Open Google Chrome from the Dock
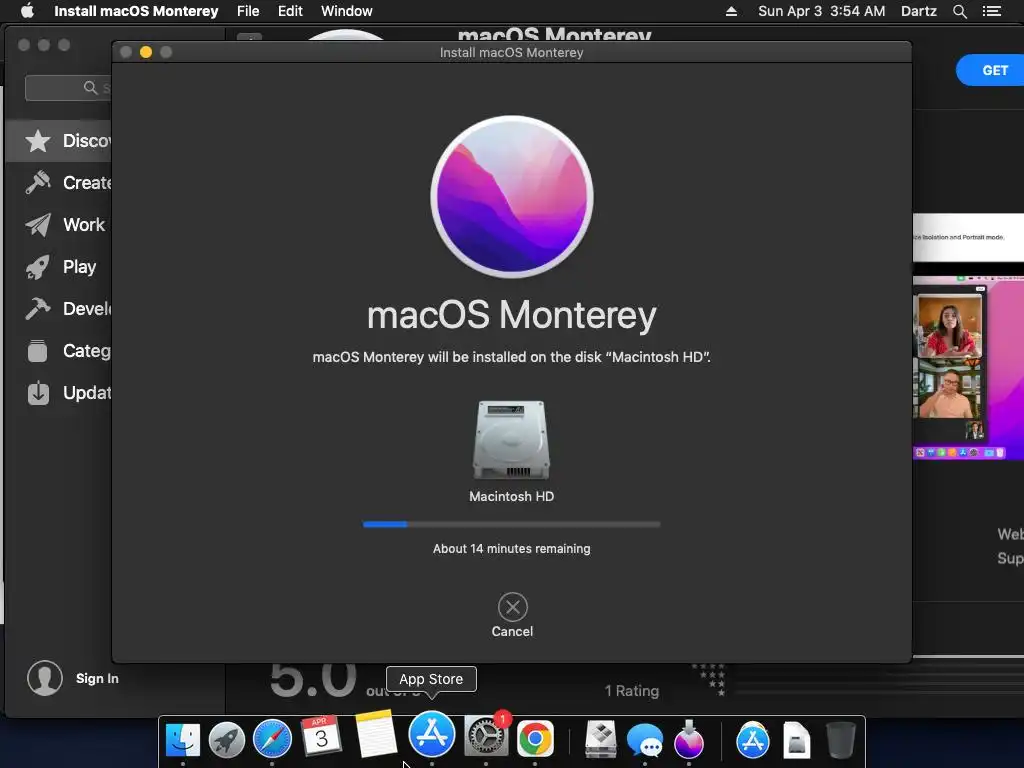Image resolution: width=1024 pixels, height=768 pixels. click(536, 739)
